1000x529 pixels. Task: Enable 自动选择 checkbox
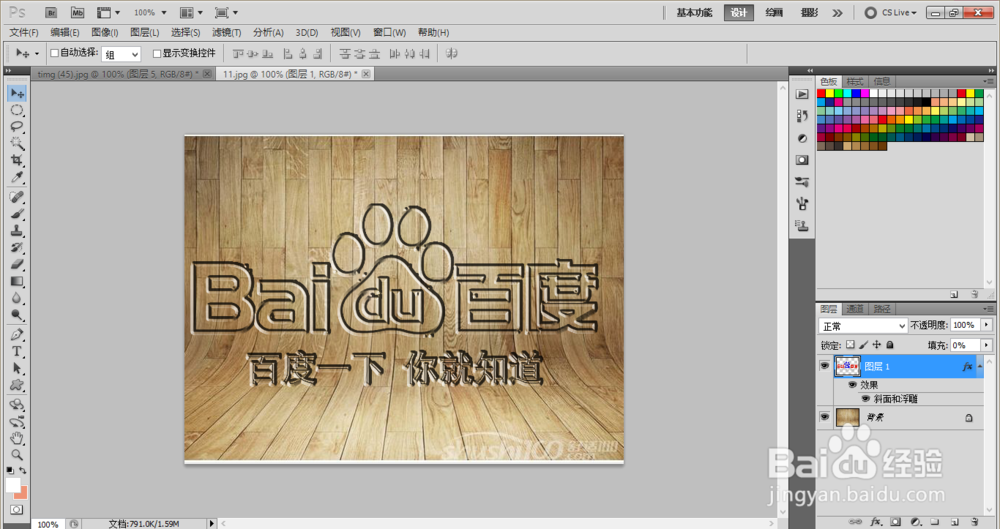pyautogui.click(x=55, y=53)
